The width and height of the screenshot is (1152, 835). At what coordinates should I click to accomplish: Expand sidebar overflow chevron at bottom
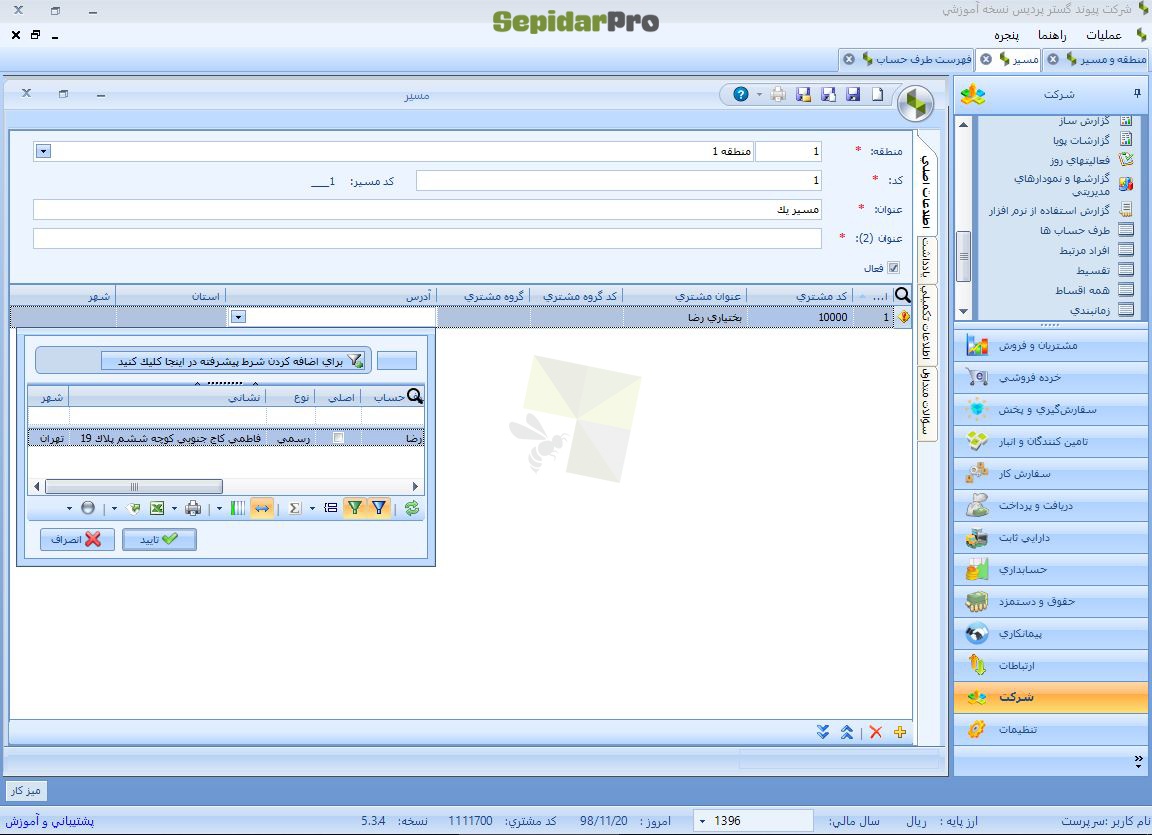click(x=1138, y=760)
